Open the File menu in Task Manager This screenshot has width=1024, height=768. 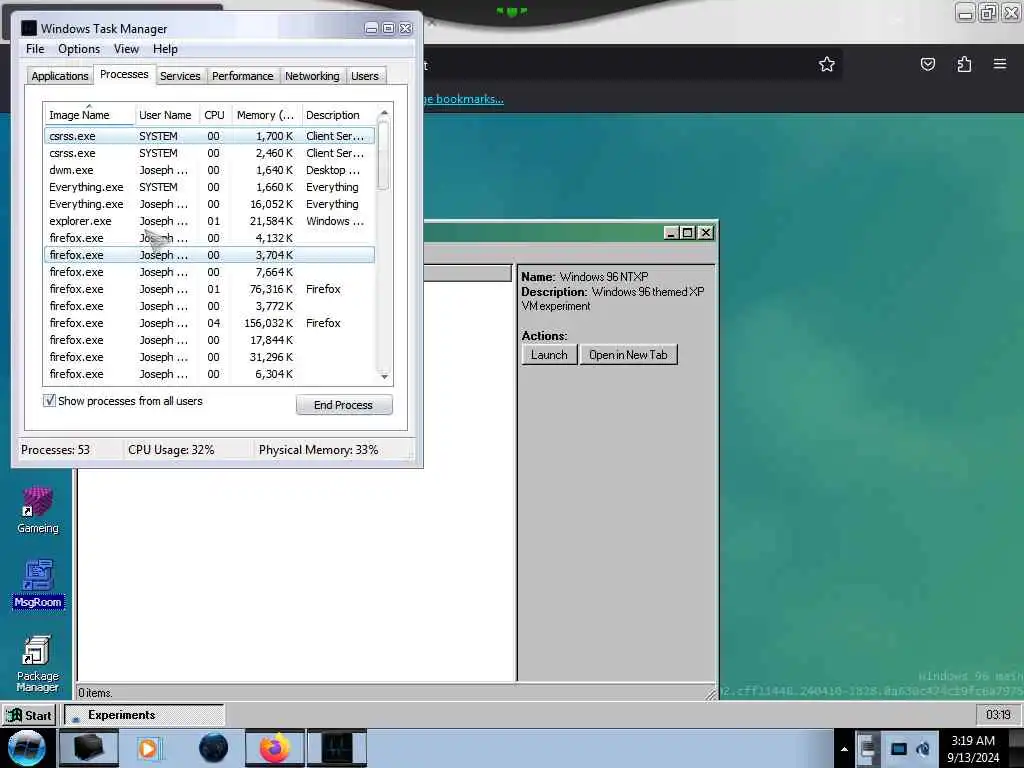point(35,49)
